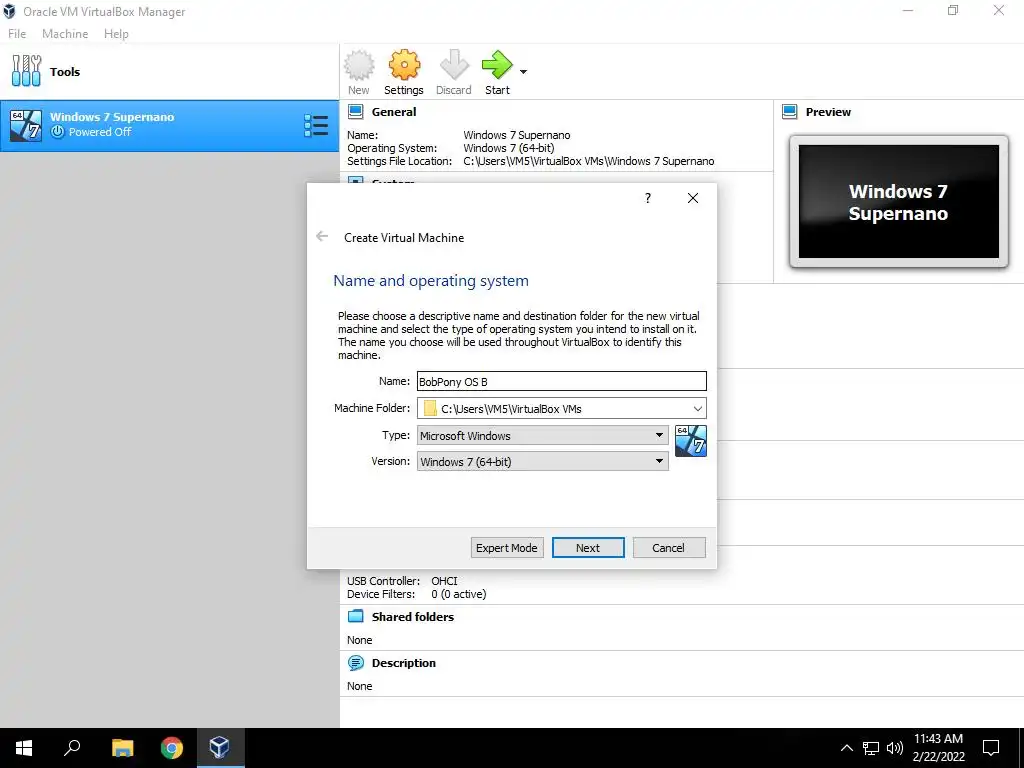Click the network tray icon

coord(871,748)
